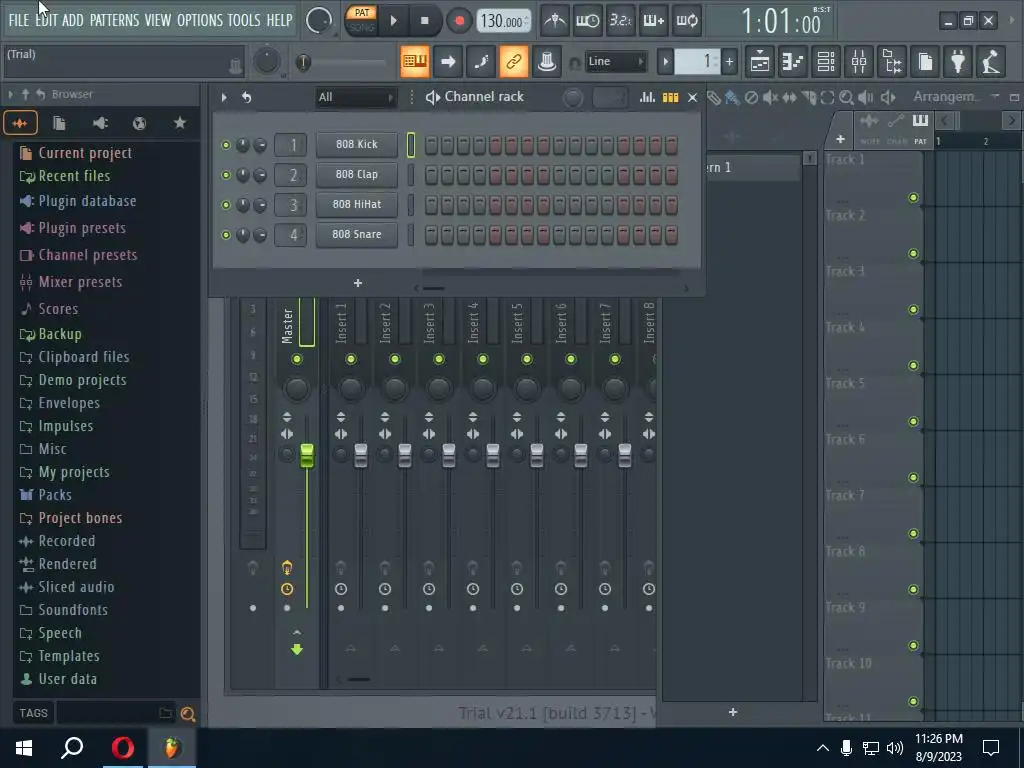Toggle loop recording icon
Image resolution: width=1024 pixels, height=768 pixels.
tap(686, 20)
